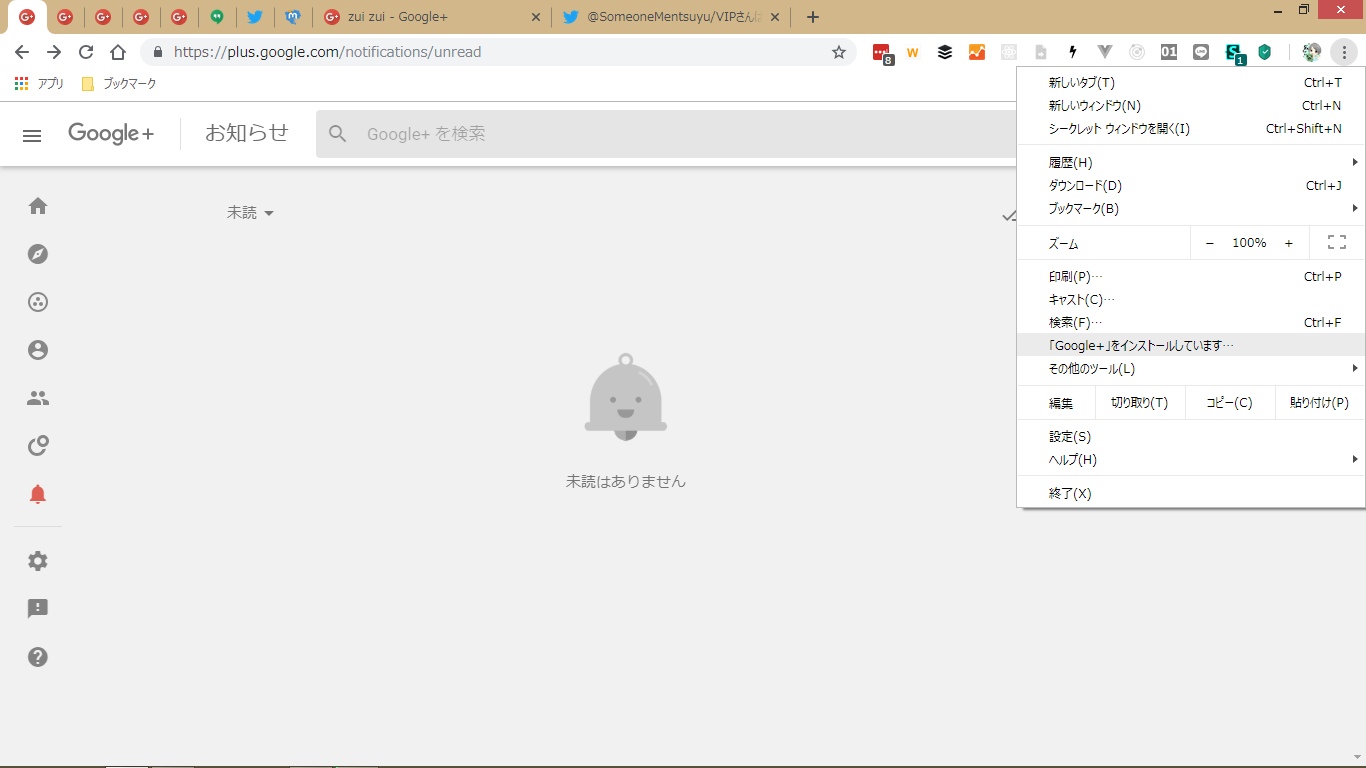
Task: Click the zoom in plus button
Action: click(x=1289, y=243)
